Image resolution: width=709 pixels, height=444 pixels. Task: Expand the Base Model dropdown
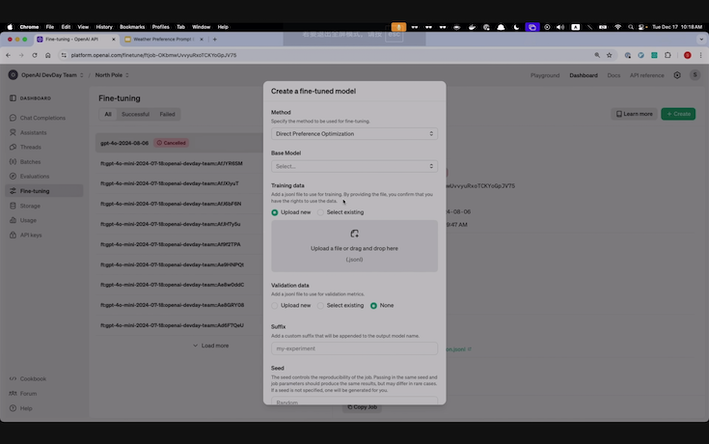point(354,166)
